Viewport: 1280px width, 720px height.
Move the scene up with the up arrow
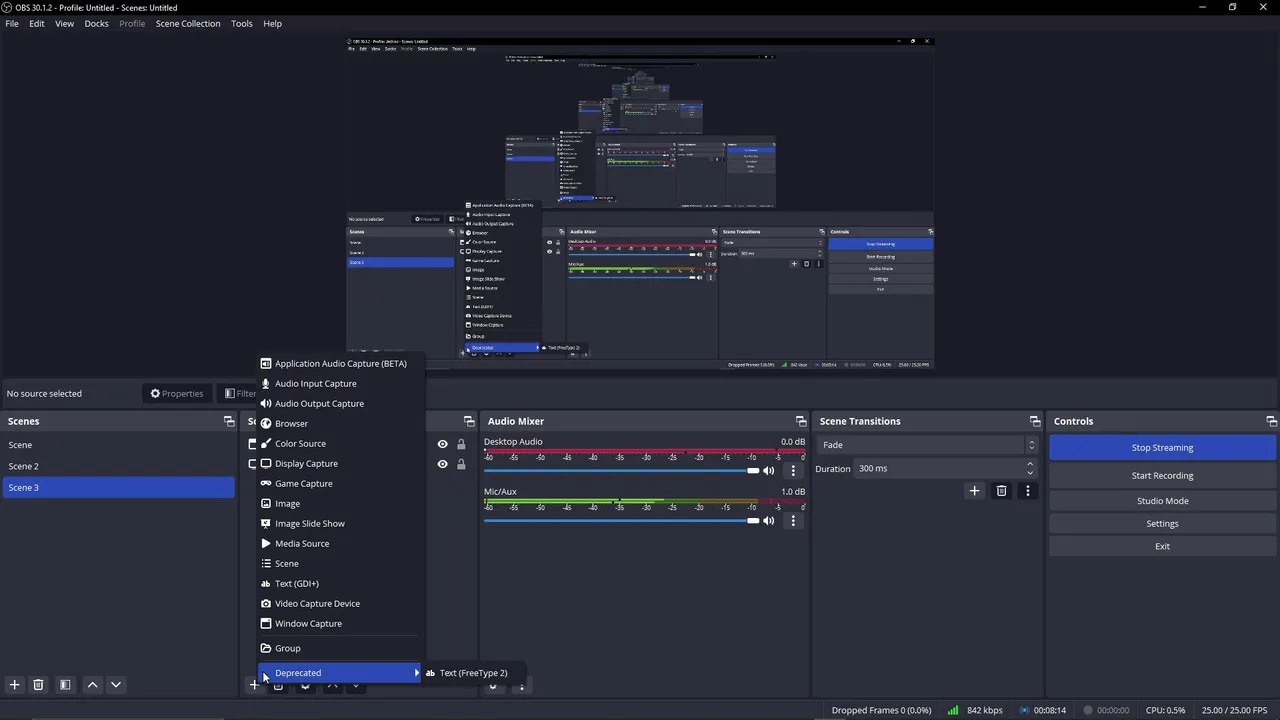92,685
